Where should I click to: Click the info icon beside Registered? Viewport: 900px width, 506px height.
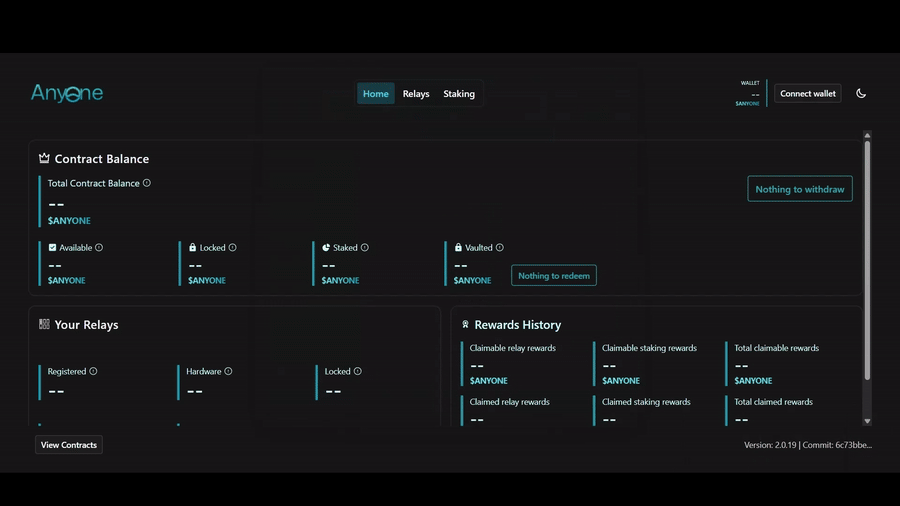[94, 371]
